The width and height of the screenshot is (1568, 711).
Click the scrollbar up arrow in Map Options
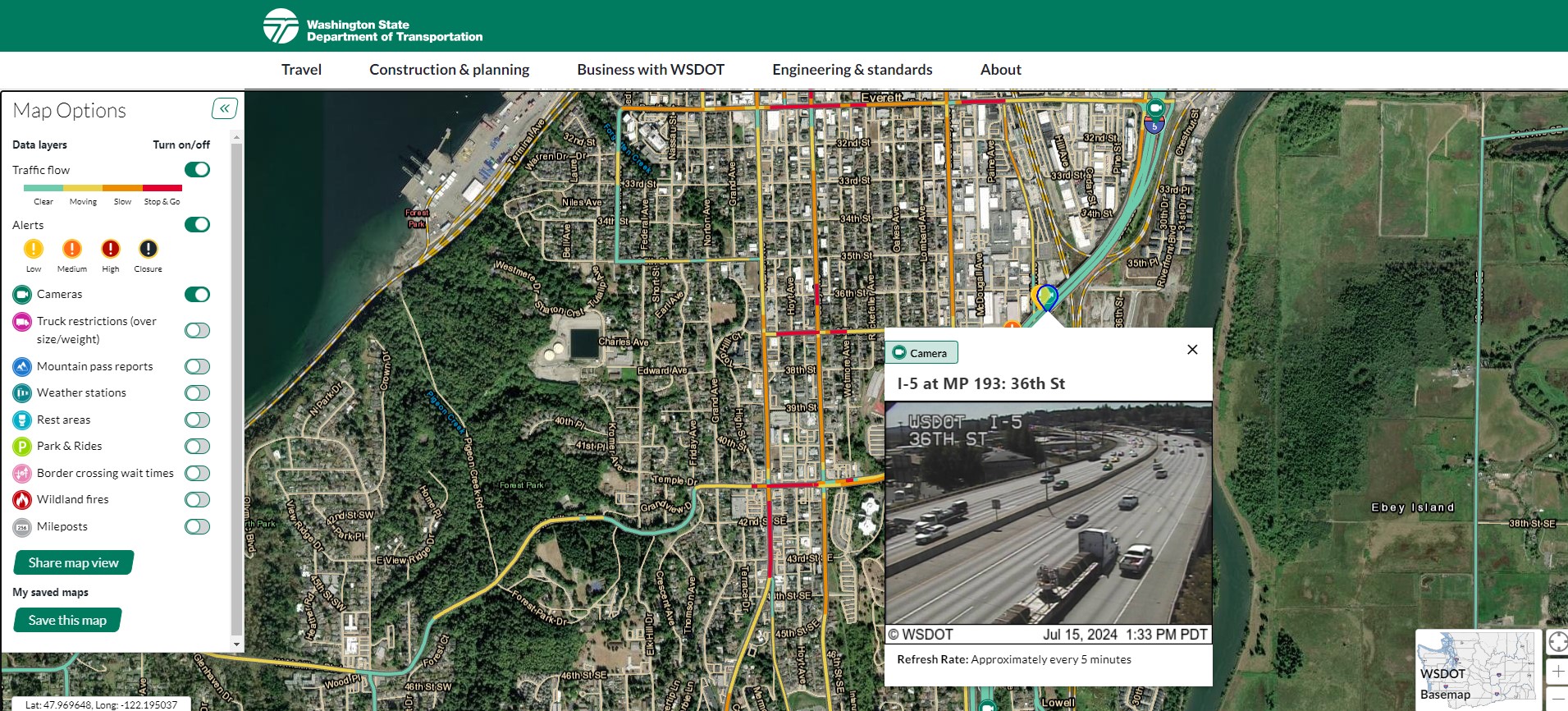pos(237,137)
